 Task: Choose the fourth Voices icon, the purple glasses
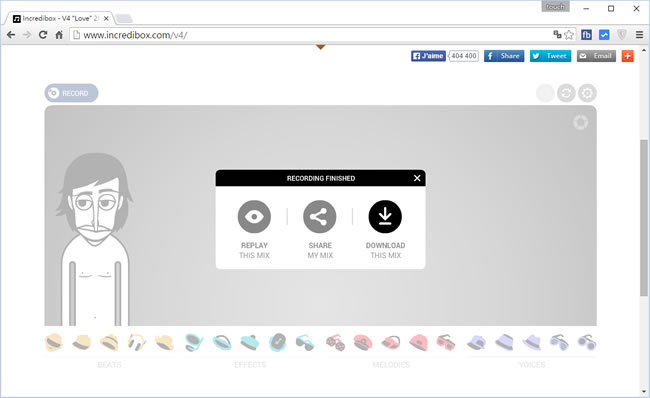pyautogui.click(x=559, y=342)
